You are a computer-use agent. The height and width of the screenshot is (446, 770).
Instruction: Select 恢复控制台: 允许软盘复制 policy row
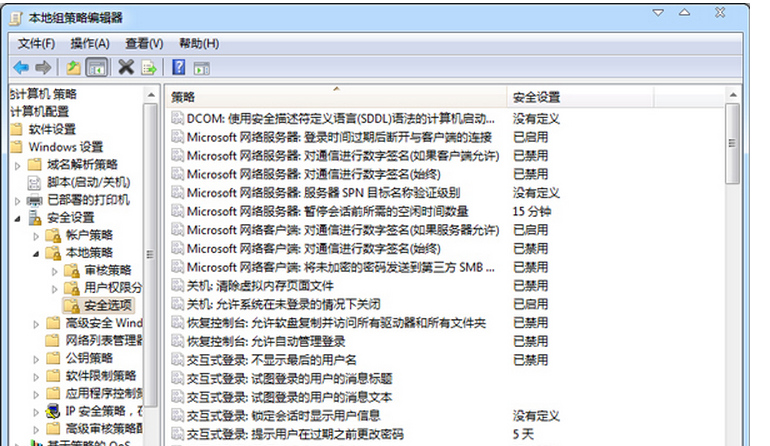point(336,323)
